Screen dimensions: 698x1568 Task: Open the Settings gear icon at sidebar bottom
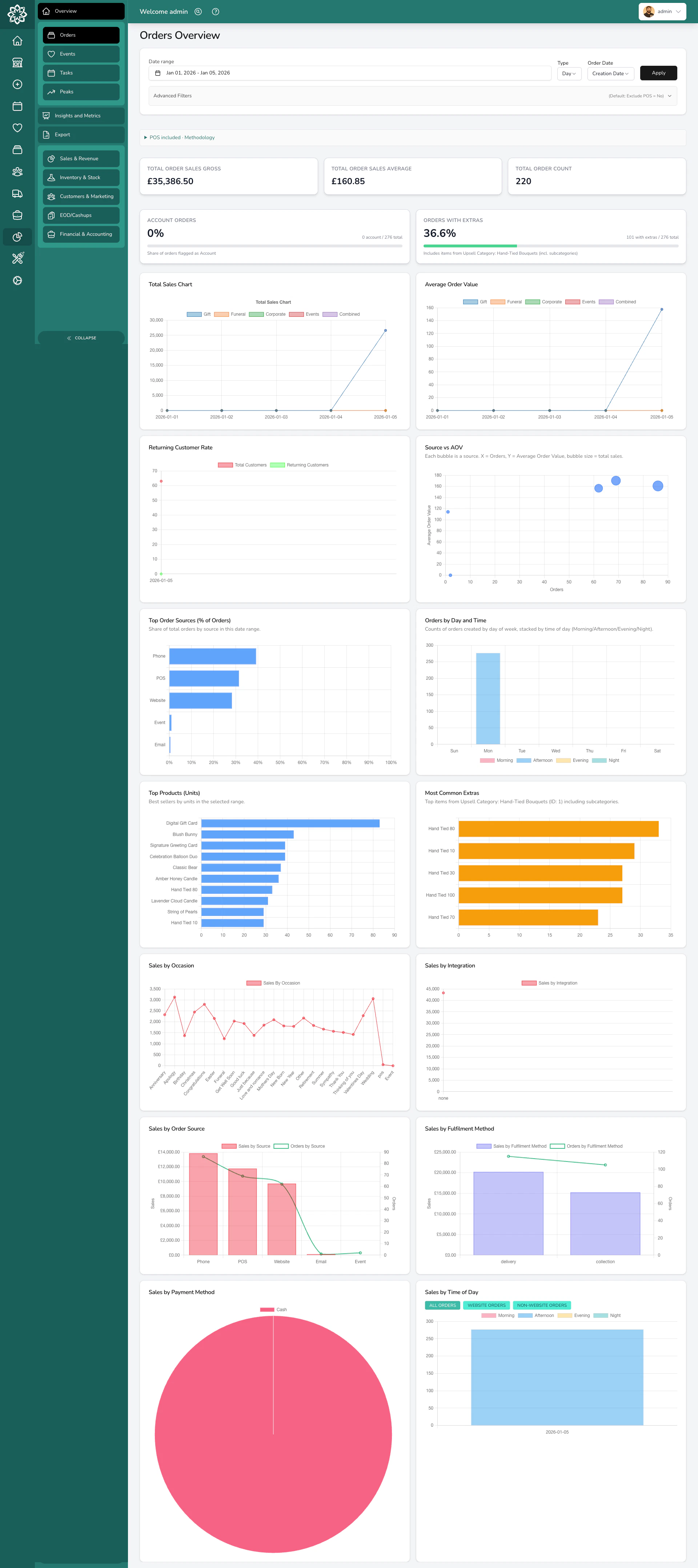pyautogui.click(x=17, y=280)
